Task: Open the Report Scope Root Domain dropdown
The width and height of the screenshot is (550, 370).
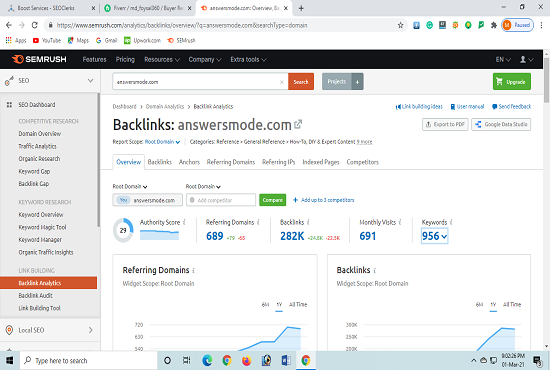Action: pos(162,142)
